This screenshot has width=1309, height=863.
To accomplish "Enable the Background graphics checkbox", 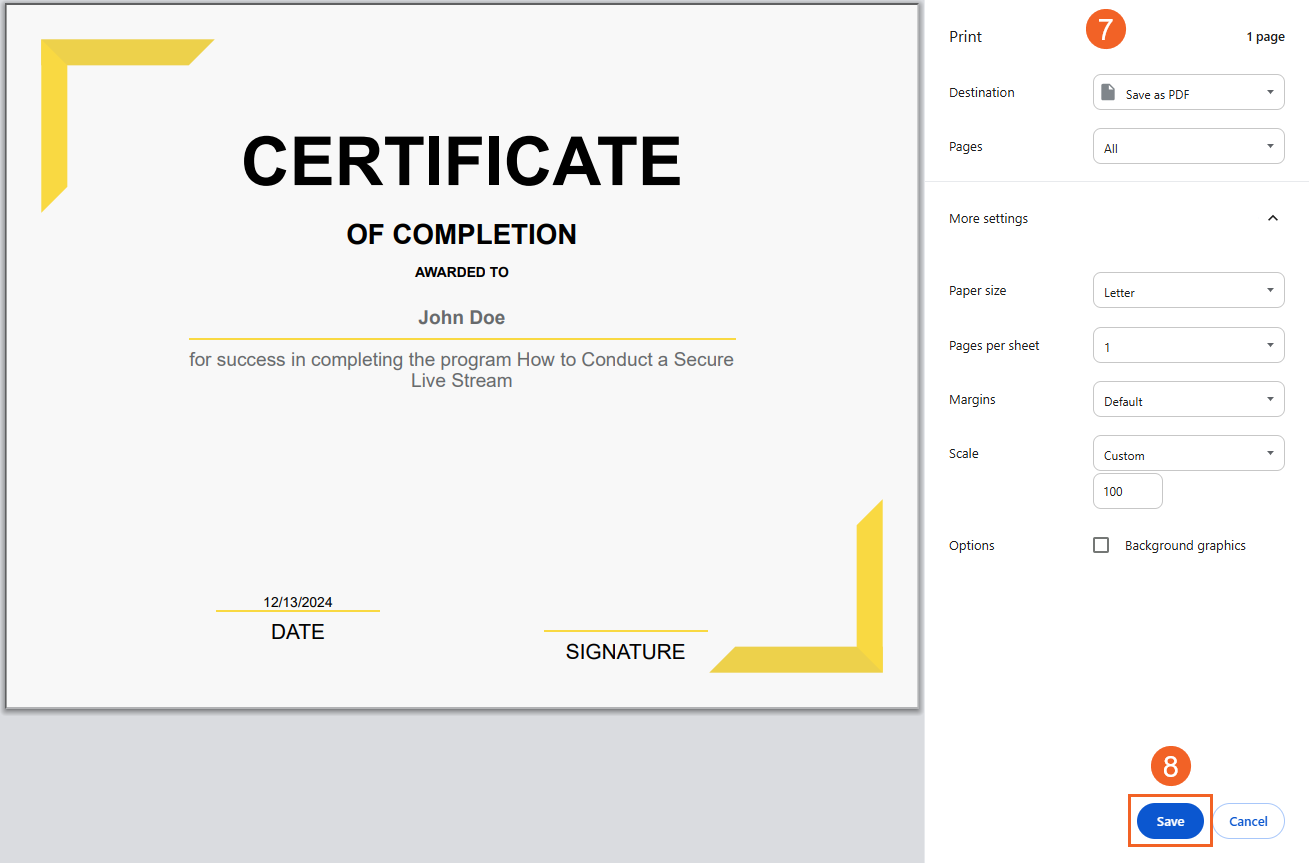I will point(1101,545).
